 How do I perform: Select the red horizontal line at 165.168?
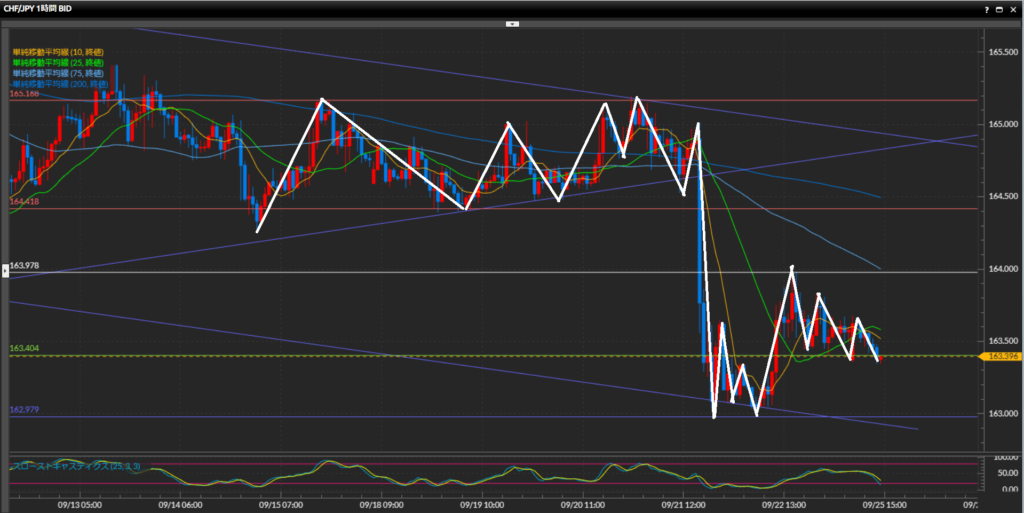(500, 100)
